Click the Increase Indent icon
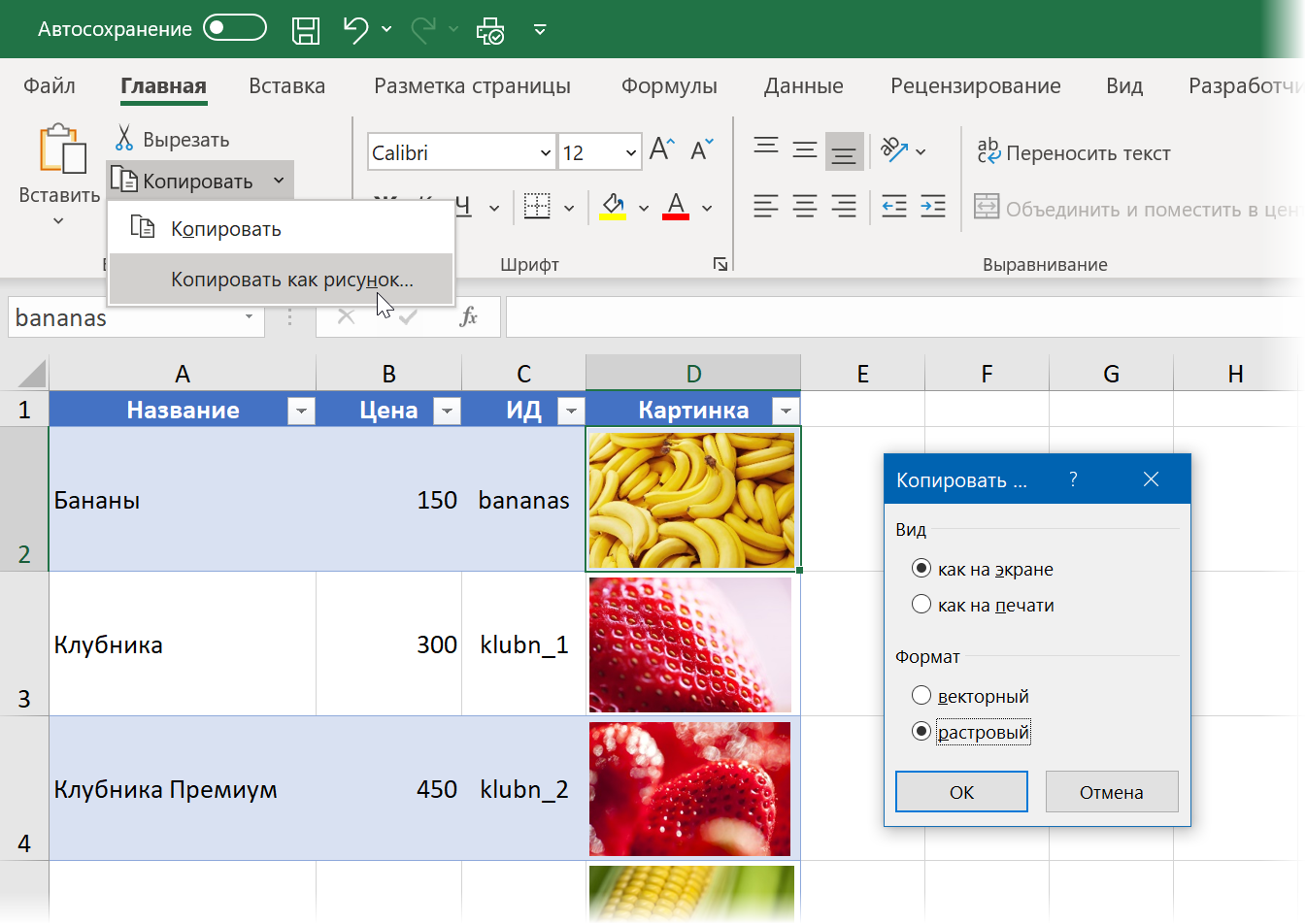This screenshot has height=924, width=1306. 933,206
